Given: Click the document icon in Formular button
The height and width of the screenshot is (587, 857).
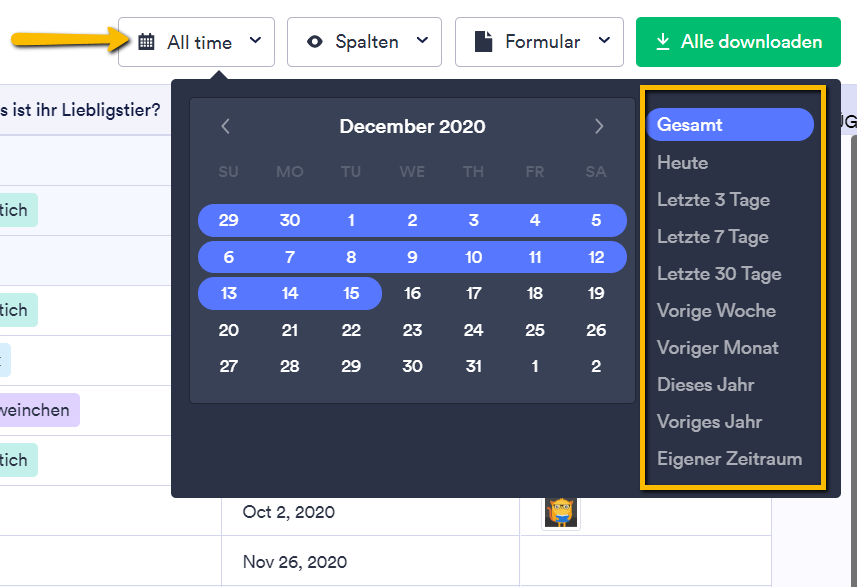Looking at the screenshot, I should (x=484, y=42).
